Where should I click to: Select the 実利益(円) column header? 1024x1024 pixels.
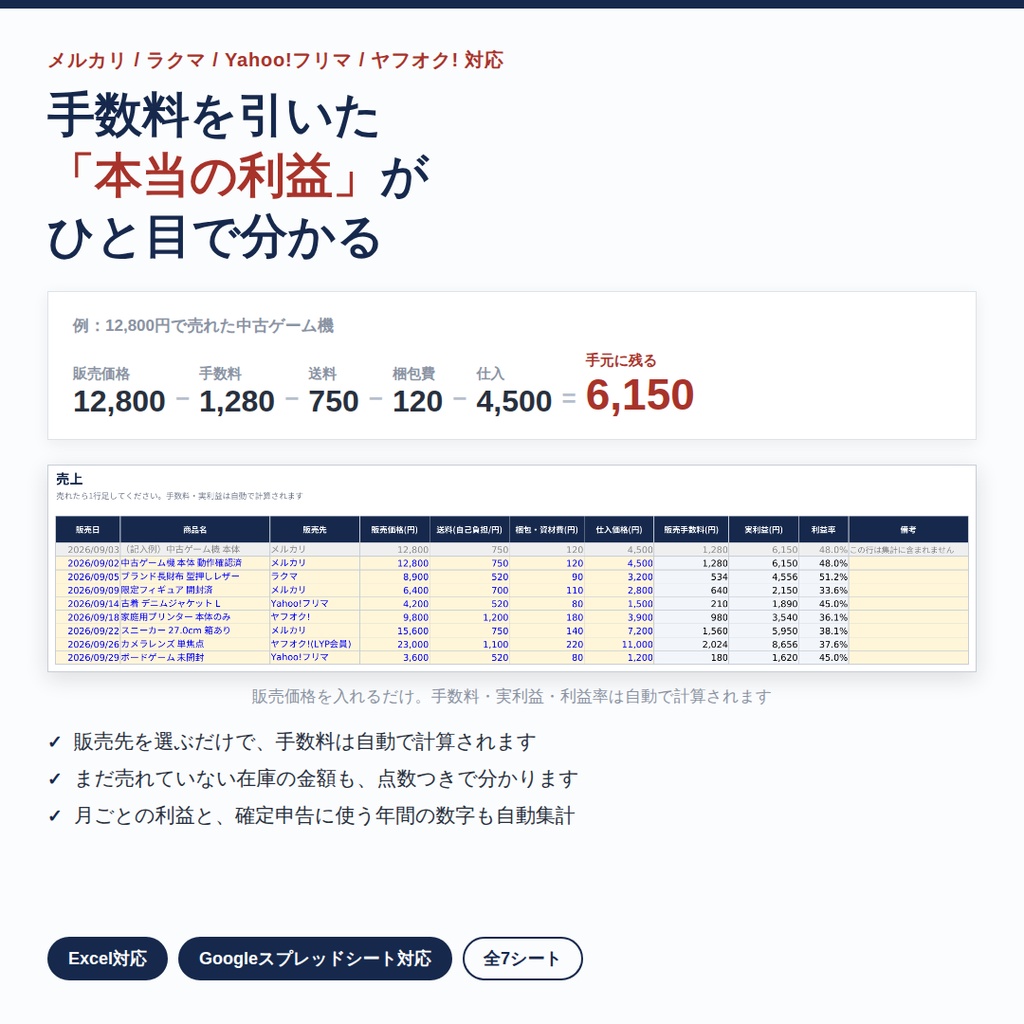tap(763, 530)
